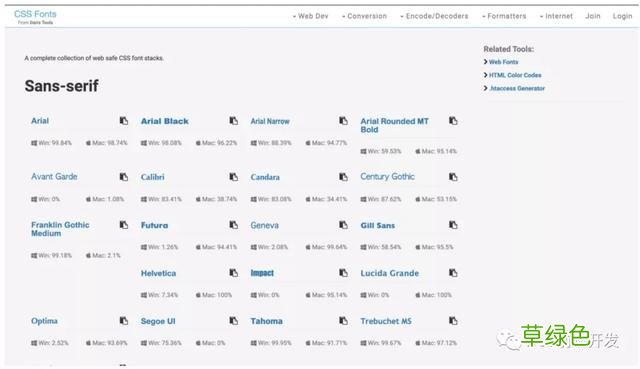Open the Tahoma font link
This screenshot has height=369, width=640.
267,321
